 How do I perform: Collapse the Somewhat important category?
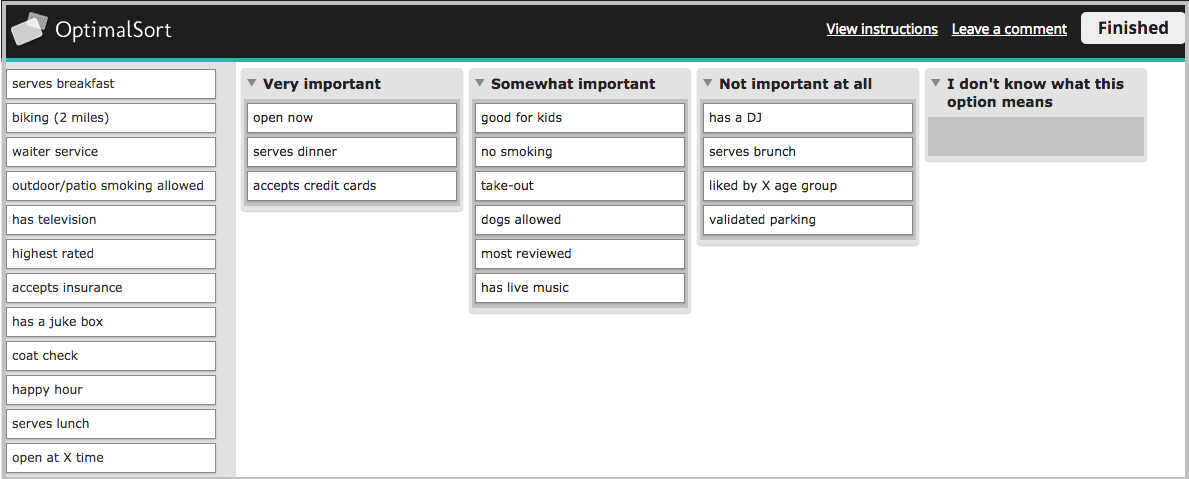pos(480,83)
